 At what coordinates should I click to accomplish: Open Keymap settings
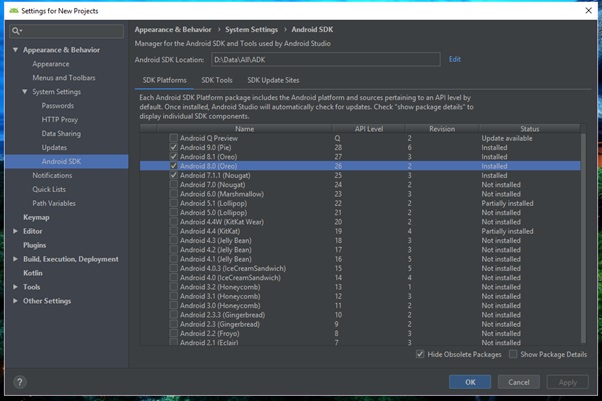[x=36, y=217]
